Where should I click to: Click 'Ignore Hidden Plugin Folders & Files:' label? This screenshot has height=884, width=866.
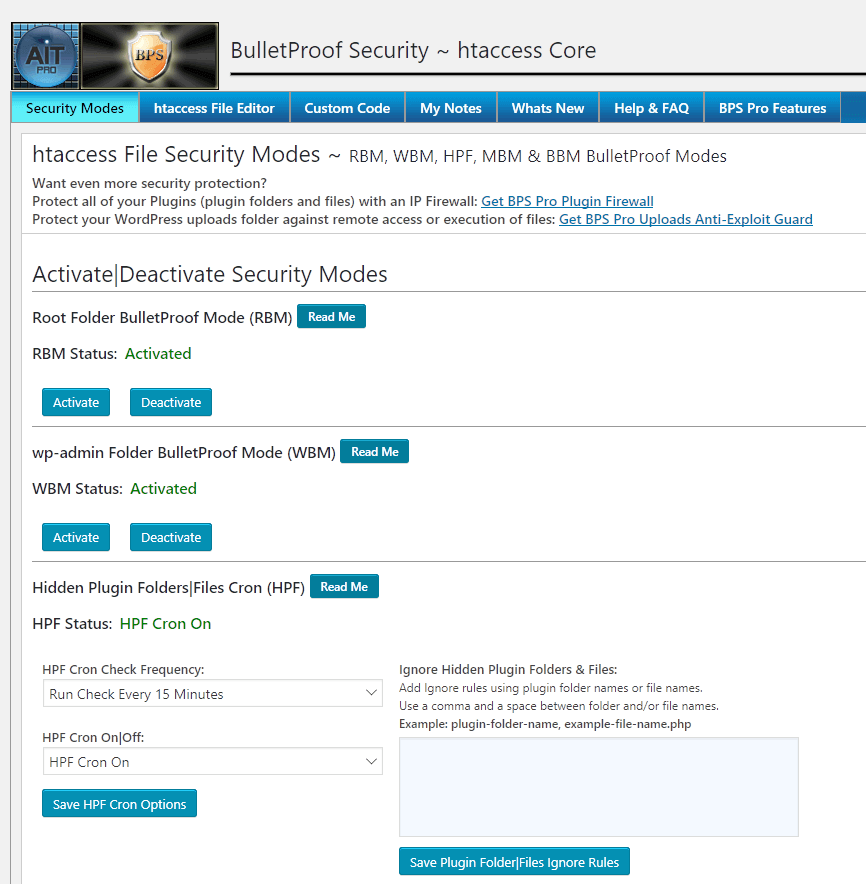click(508, 669)
